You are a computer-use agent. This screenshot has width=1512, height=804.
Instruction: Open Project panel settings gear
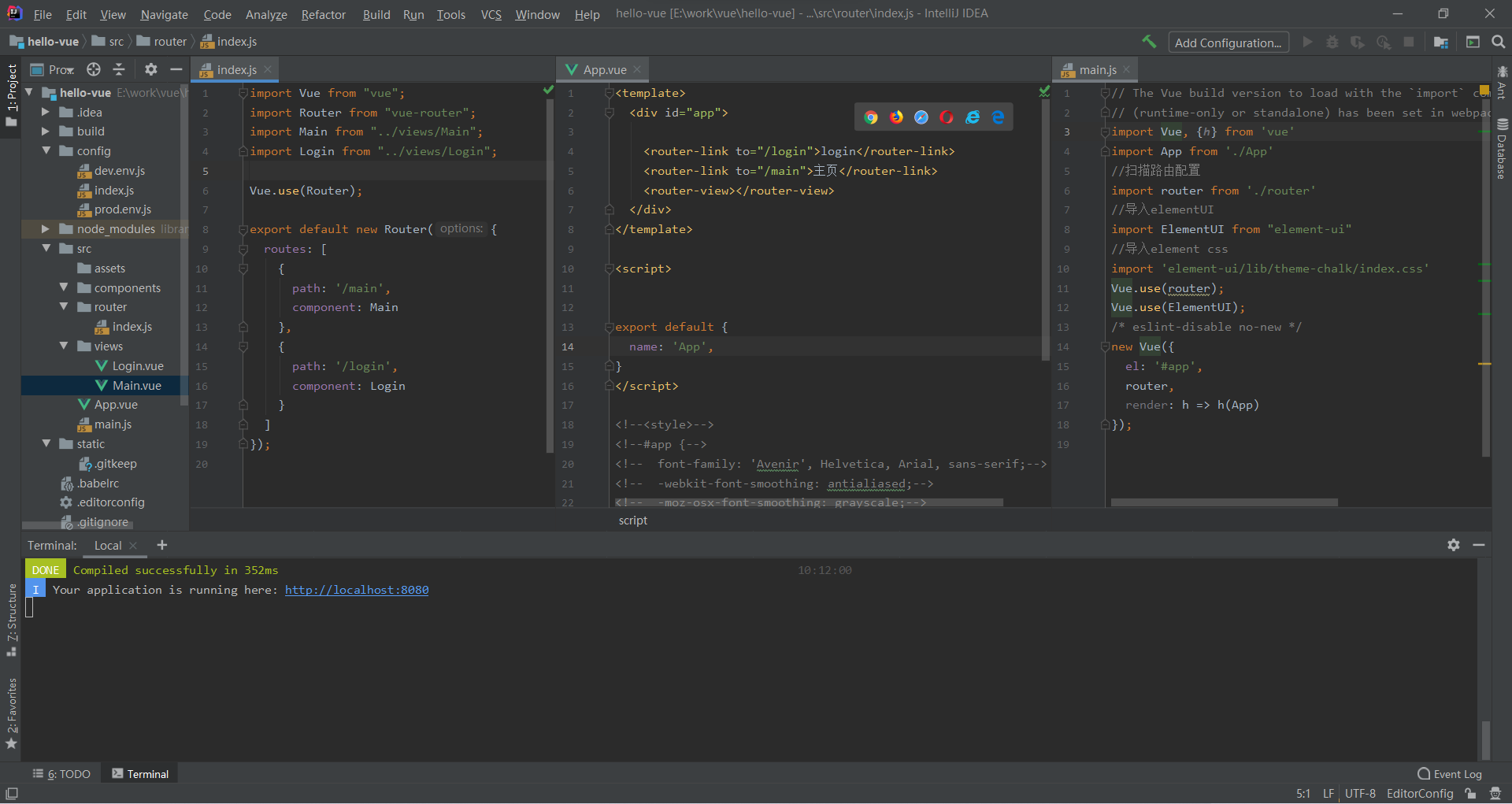point(150,69)
